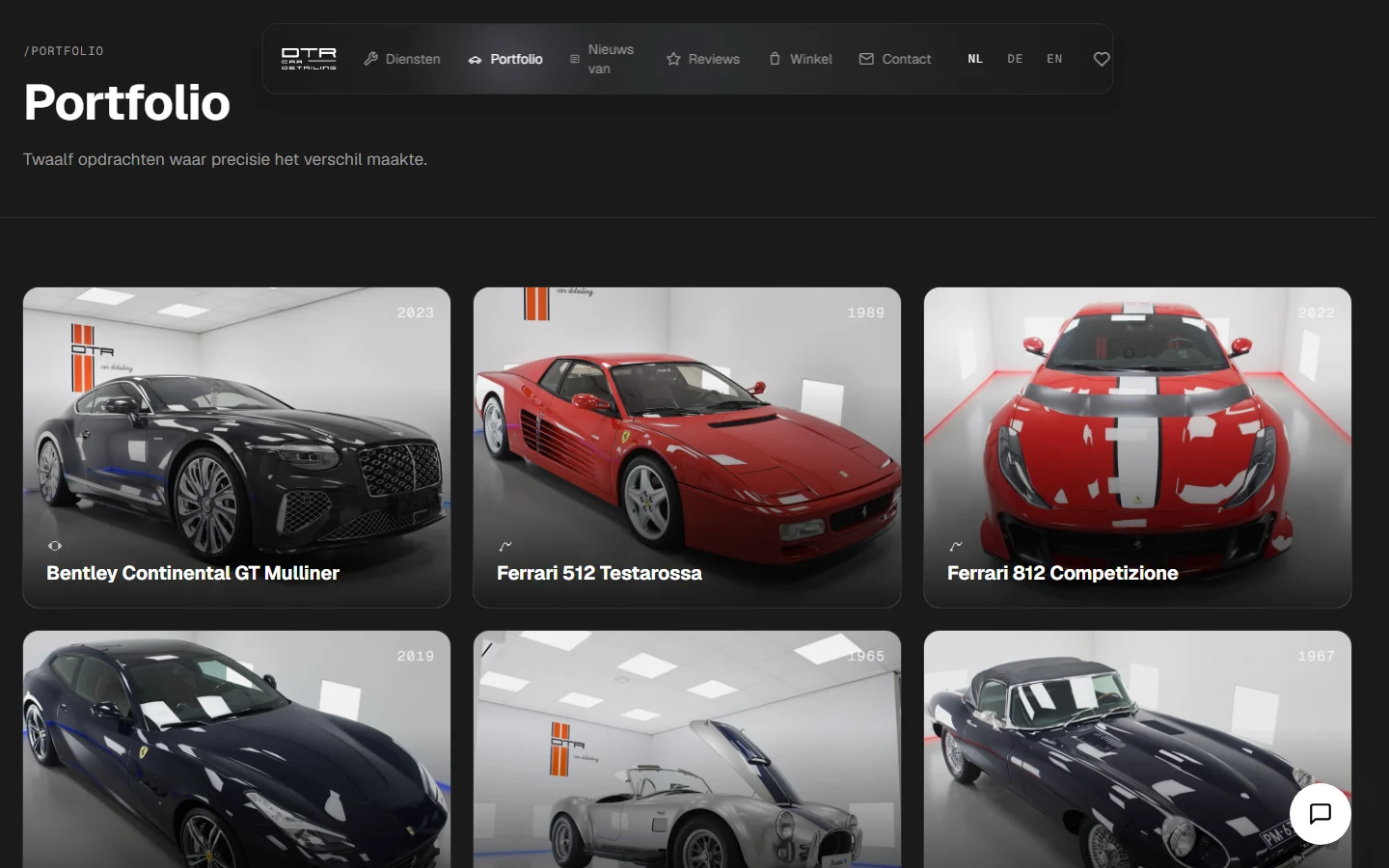The height and width of the screenshot is (868, 1389).
Task: Click the Ferrari 512 Testarossa title text
Action: 599,573
